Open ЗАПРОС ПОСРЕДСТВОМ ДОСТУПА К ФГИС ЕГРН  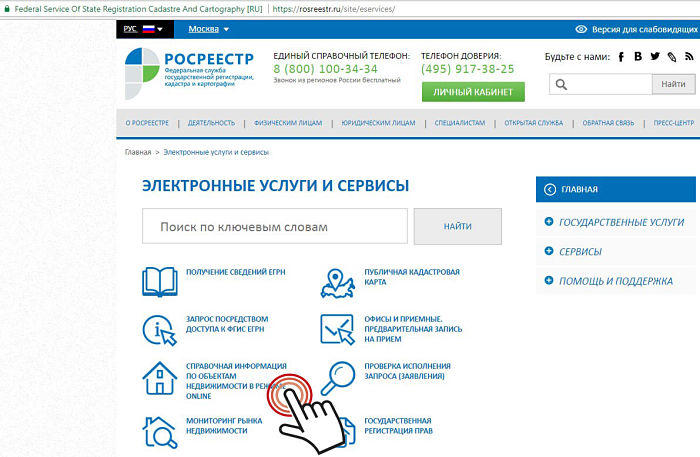pos(227,324)
